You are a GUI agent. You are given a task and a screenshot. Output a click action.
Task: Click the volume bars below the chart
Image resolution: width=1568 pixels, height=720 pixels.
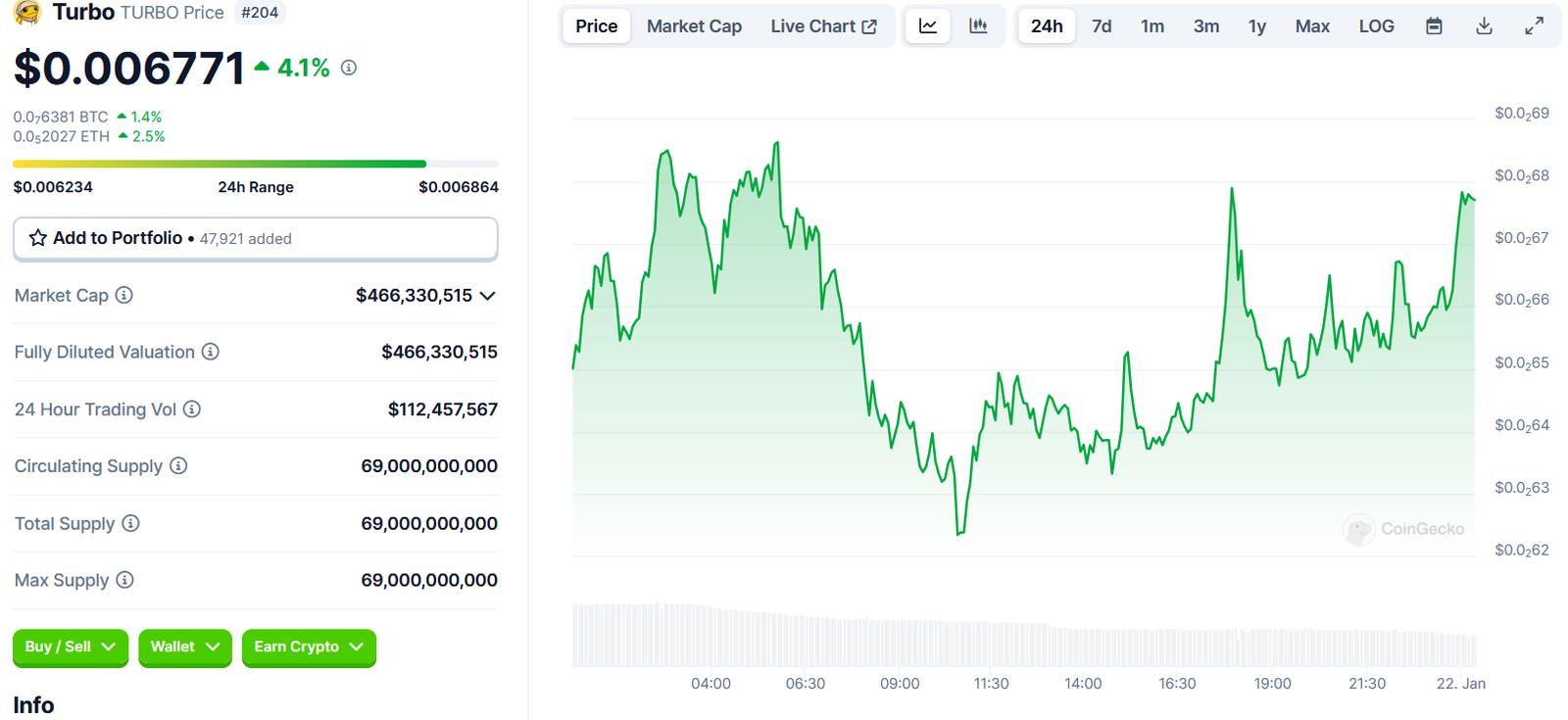1024,635
